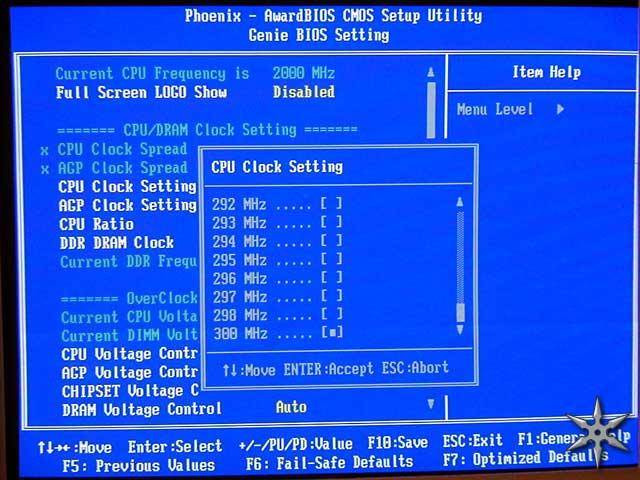
Task: Click popup title CPU Clock Setting
Action: (x=277, y=167)
